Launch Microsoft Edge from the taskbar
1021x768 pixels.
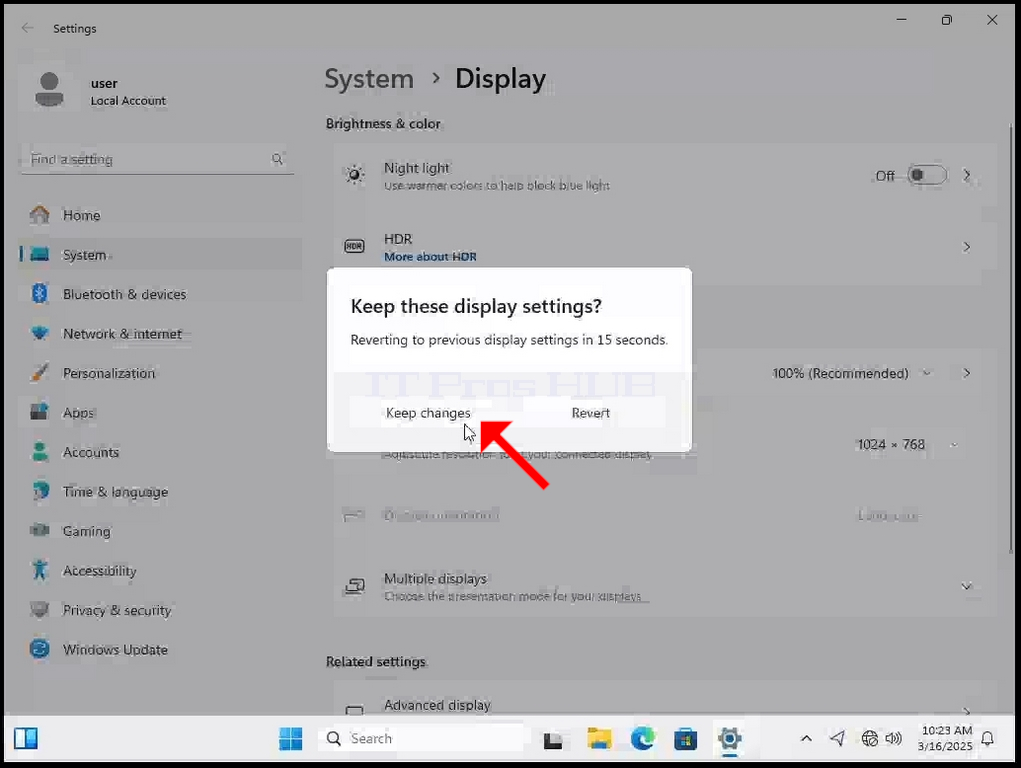[643, 739]
